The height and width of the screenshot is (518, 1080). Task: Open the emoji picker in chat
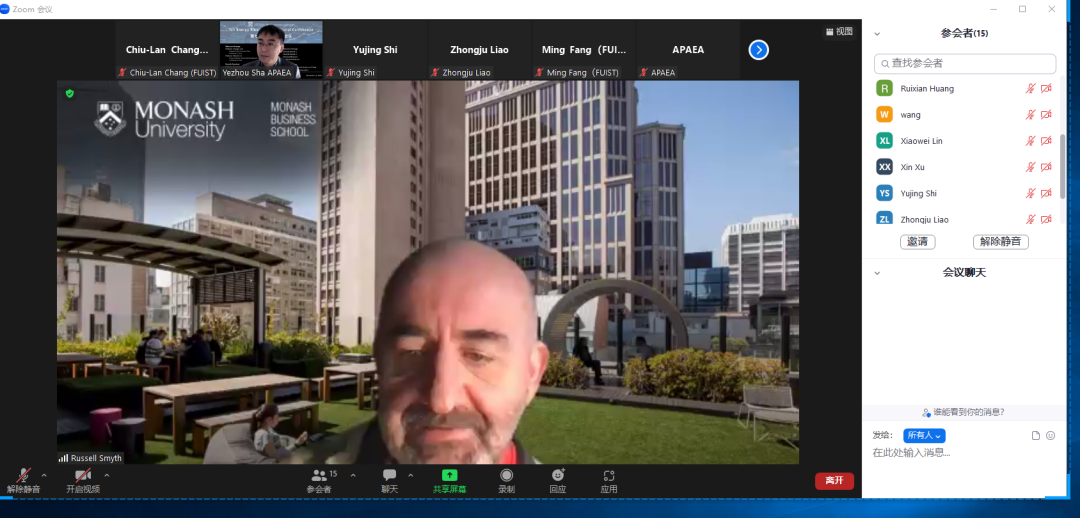[1050, 435]
